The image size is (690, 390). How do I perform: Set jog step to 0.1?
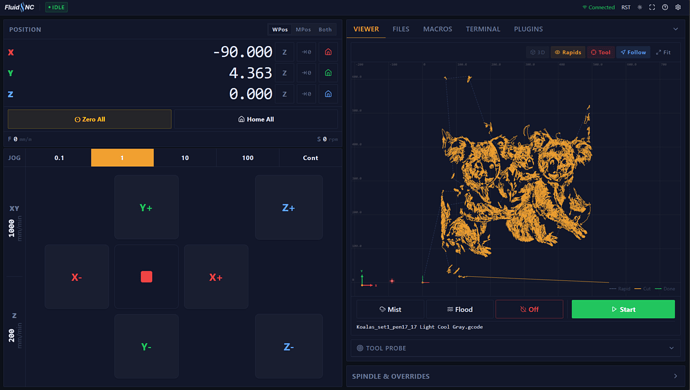tap(59, 158)
